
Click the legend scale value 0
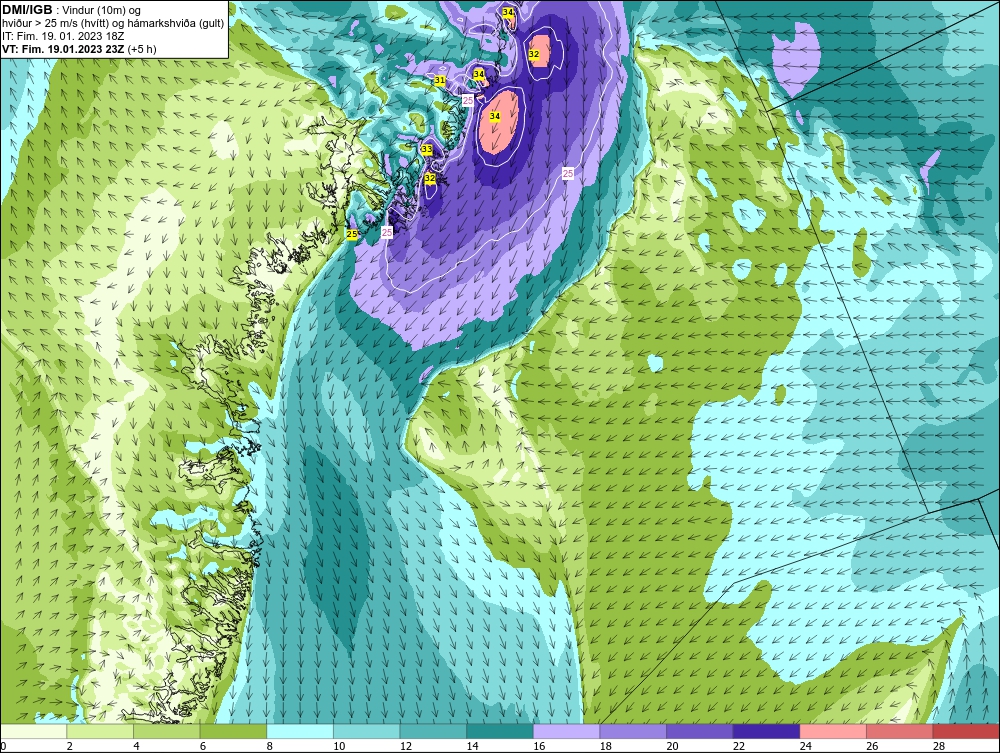3,746
